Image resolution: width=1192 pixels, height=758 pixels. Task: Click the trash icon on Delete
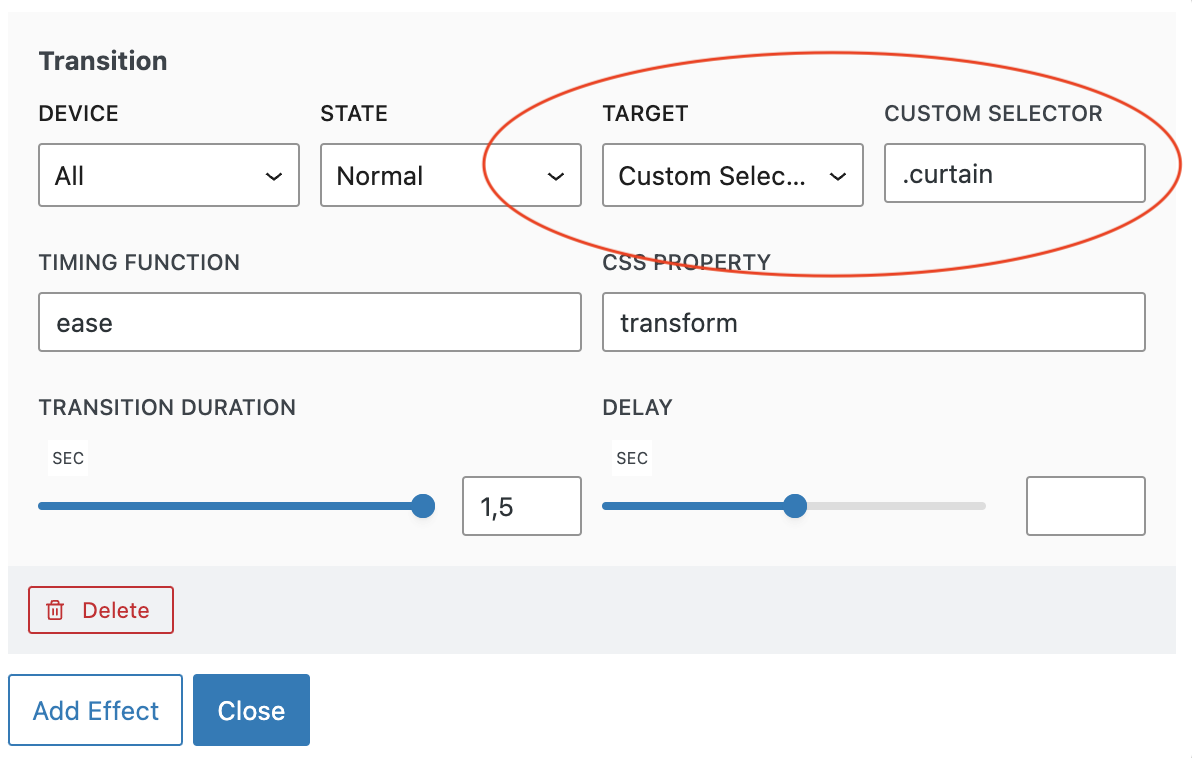(56, 611)
